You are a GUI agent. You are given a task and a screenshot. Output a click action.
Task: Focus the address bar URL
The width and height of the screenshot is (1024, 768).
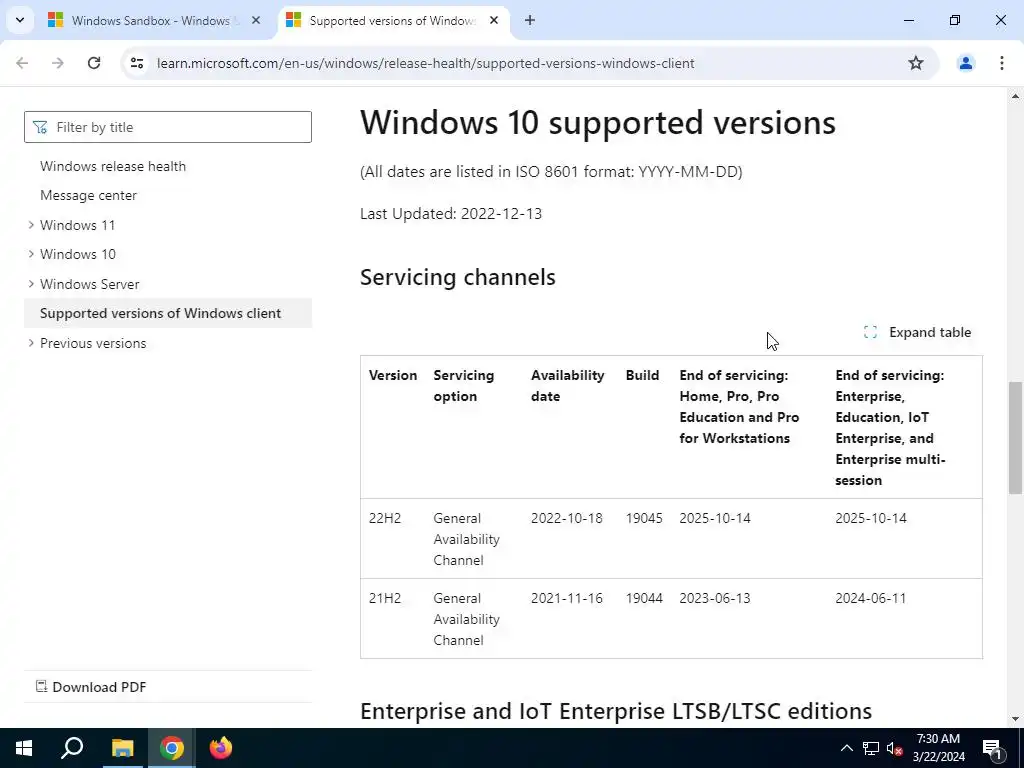426,63
